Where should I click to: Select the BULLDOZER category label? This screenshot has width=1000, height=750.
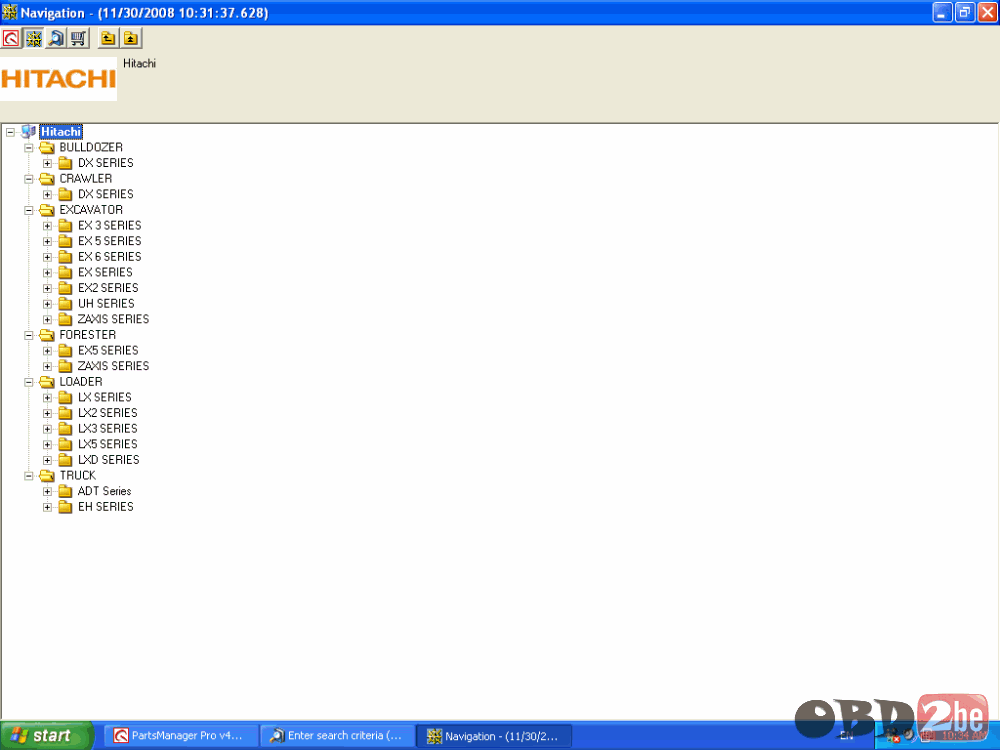[91, 147]
